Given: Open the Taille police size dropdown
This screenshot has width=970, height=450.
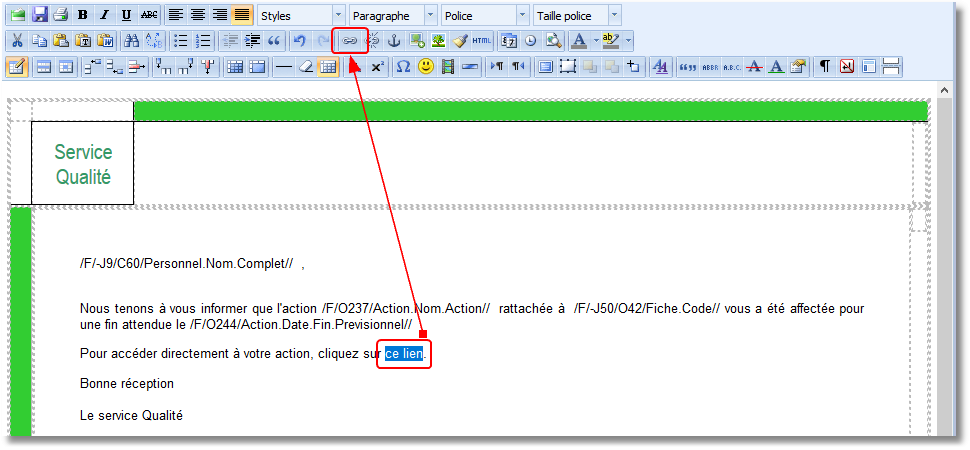Looking at the screenshot, I should point(613,16).
